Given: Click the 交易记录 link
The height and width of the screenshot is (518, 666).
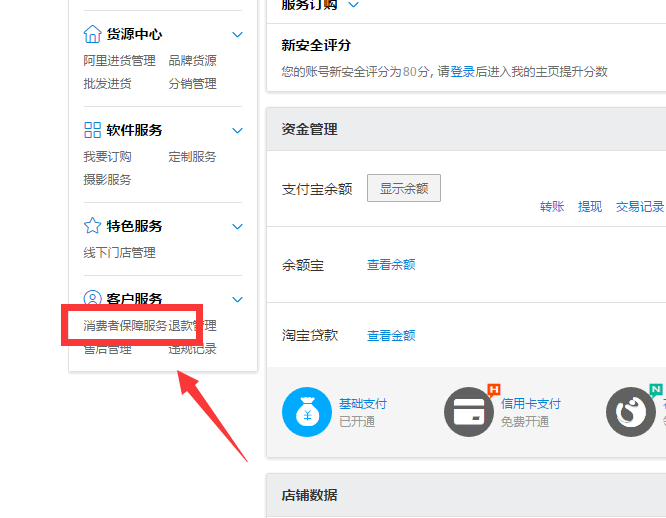Looking at the screenshot, I should click(x=640, y=207).
